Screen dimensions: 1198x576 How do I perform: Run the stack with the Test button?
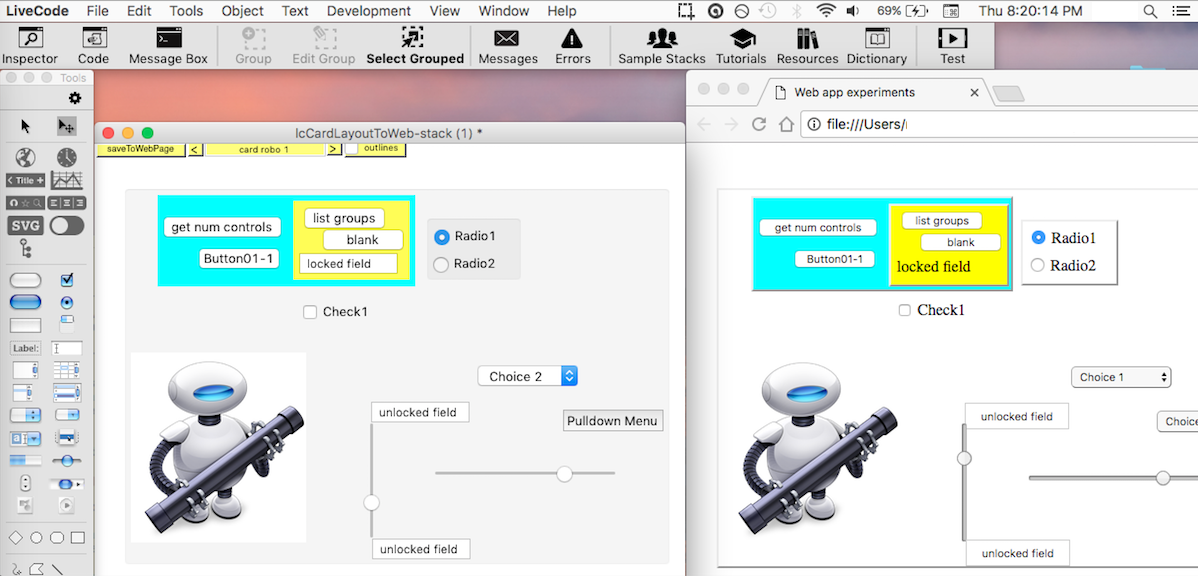[x=951, y=45]
